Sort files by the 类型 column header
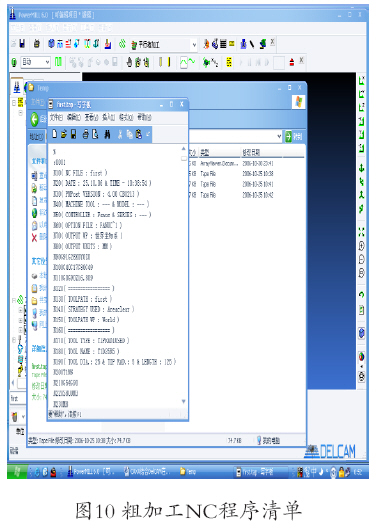 (219, 153)
